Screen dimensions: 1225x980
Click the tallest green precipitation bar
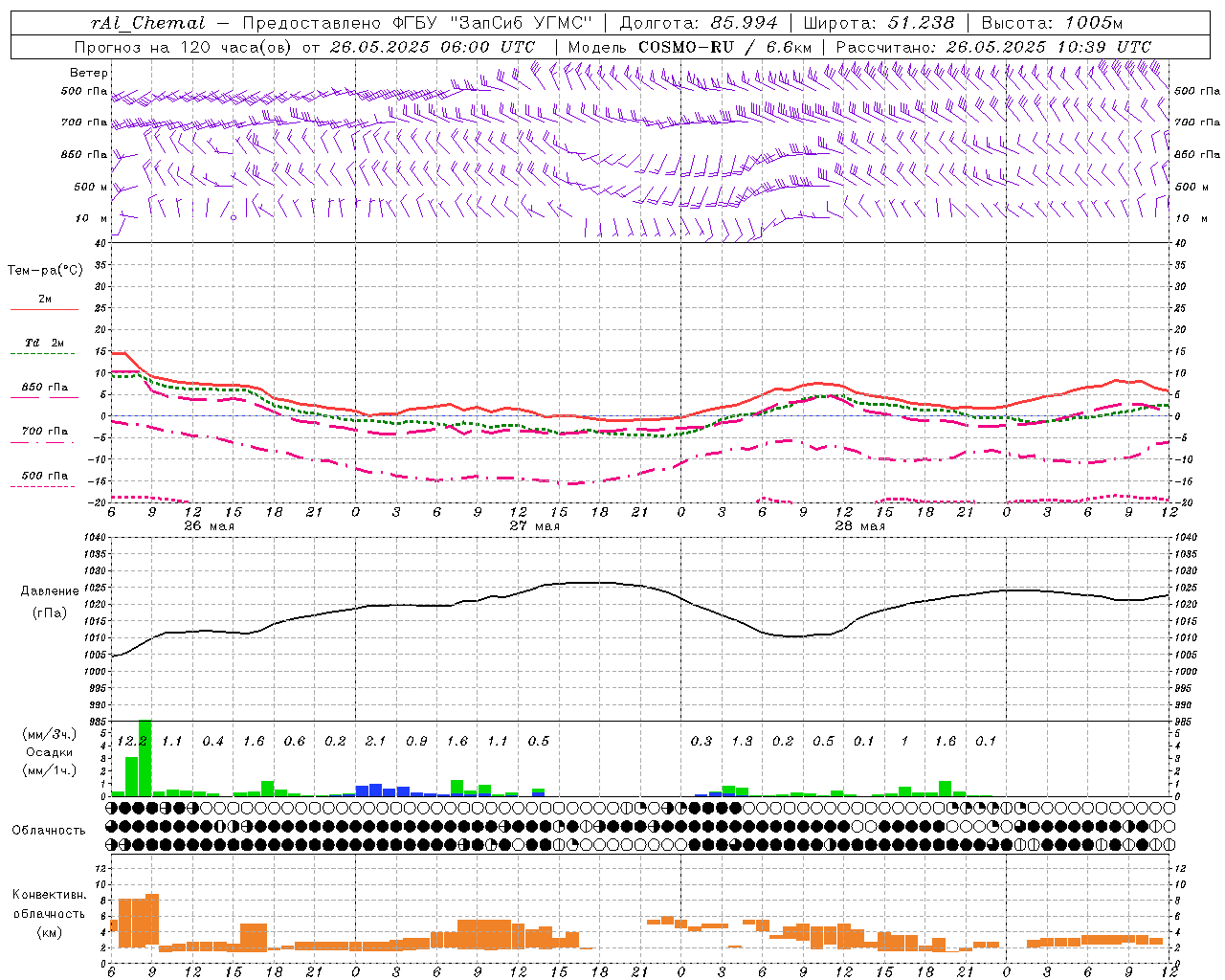145,758
